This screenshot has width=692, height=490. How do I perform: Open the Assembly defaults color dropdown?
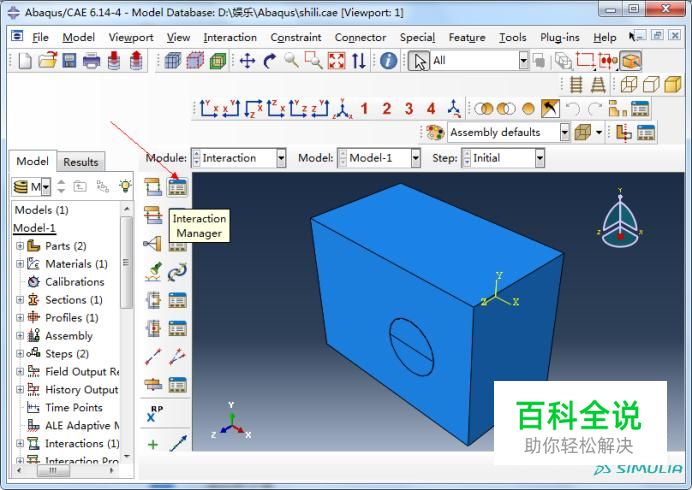pos(564,132)
